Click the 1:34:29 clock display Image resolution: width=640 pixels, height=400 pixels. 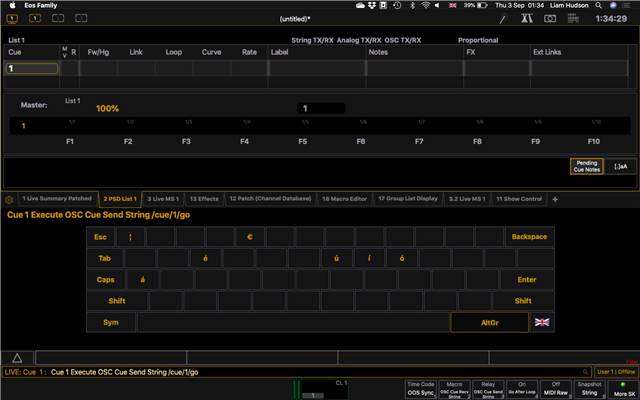coord(611,19)
